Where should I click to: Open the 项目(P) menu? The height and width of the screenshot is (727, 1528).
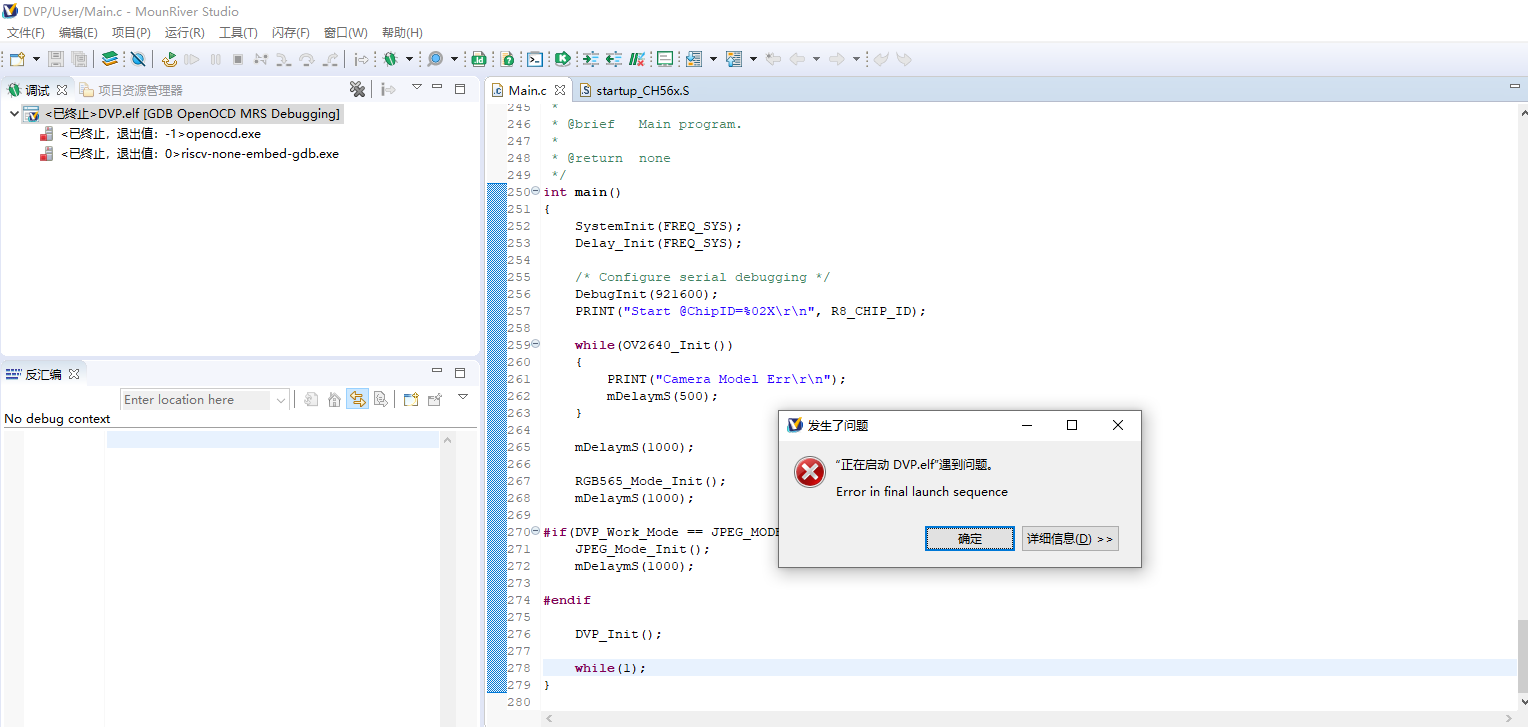[x=131, y=33]
